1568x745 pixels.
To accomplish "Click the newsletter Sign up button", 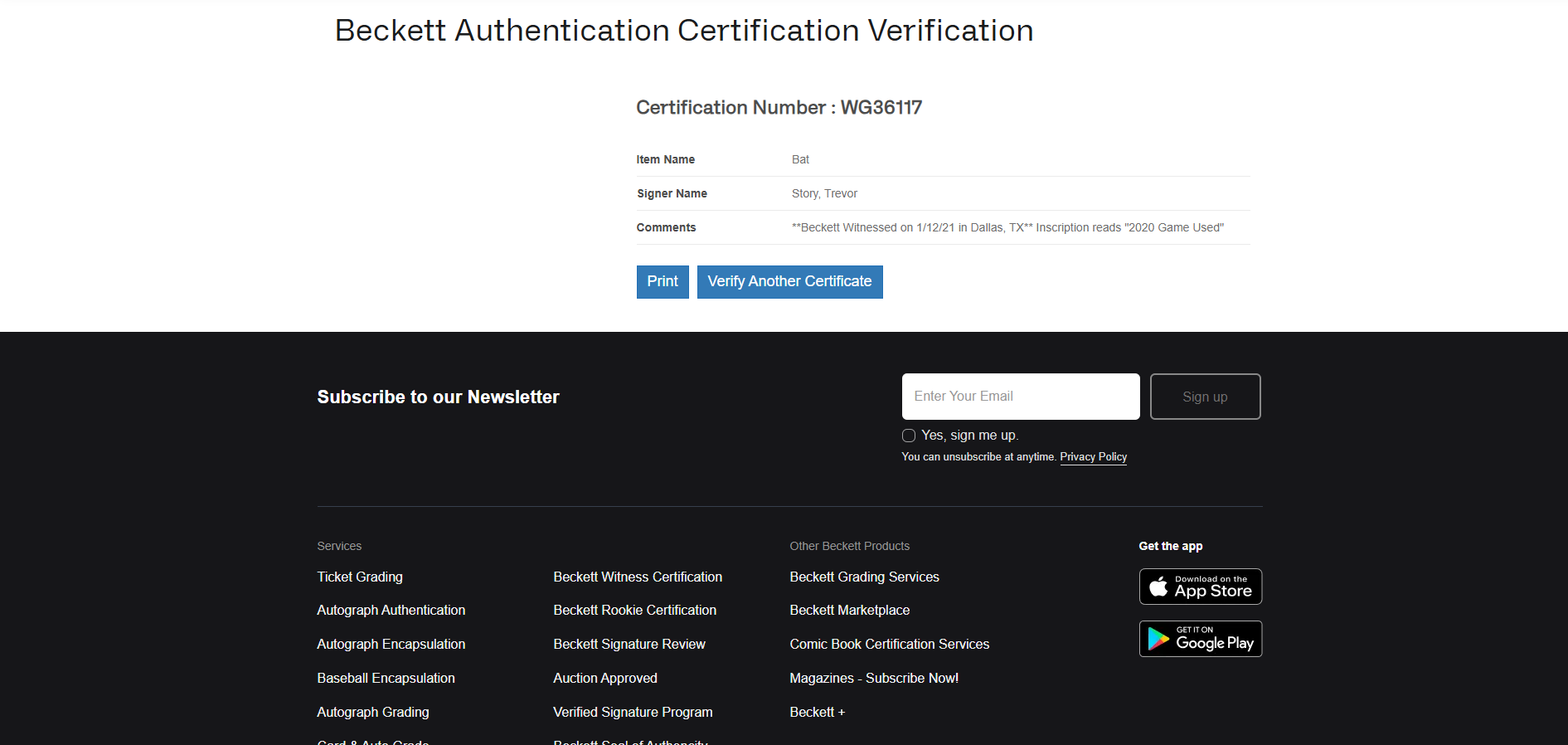I will [x=1206, y=397].
